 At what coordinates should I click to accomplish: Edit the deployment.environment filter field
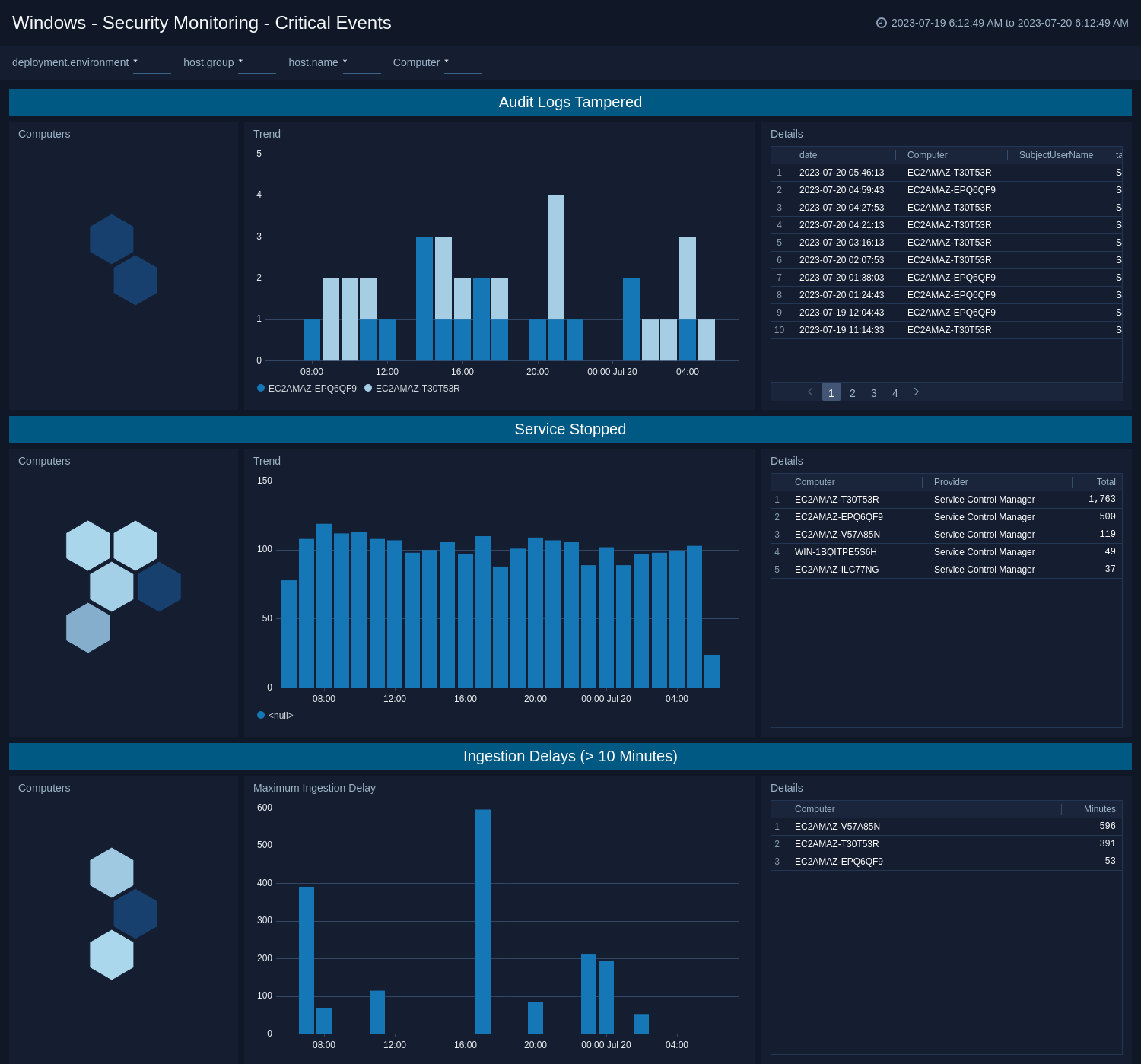[x=152, y=63]
